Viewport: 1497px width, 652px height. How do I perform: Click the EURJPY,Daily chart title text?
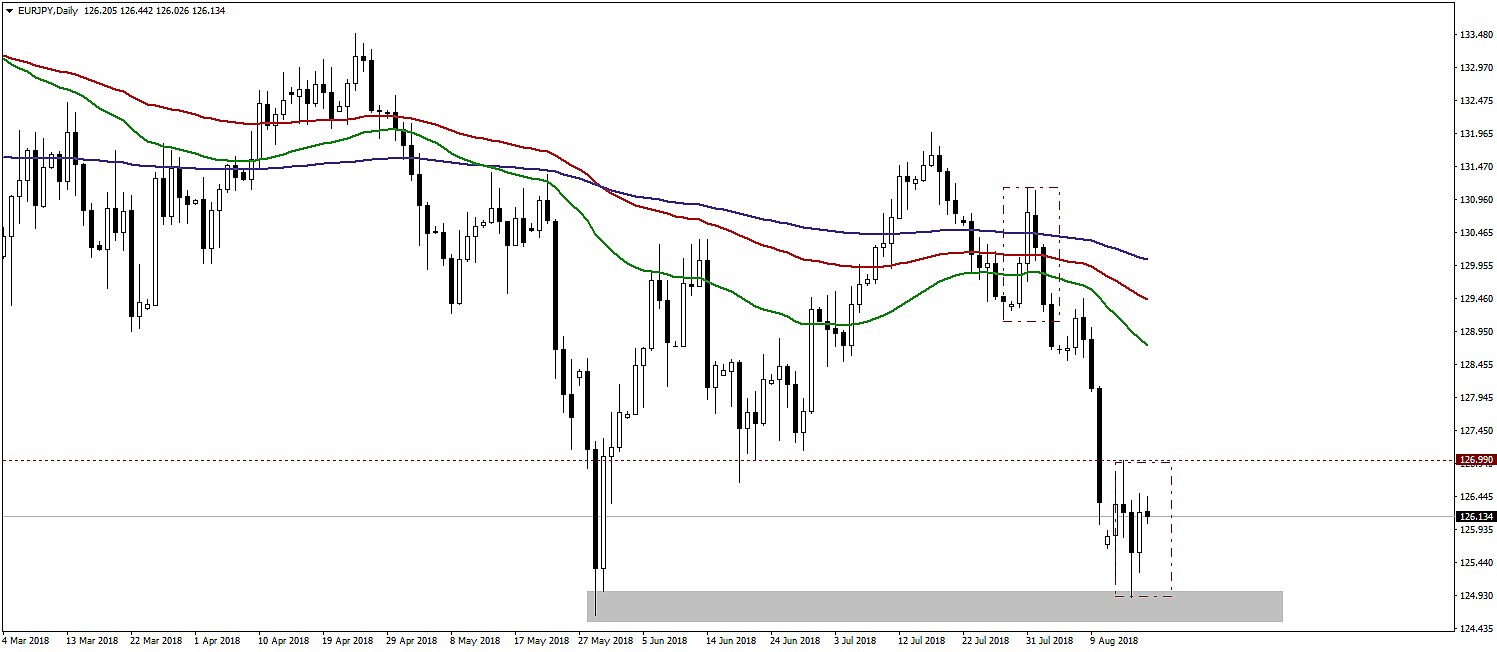pos(49,10)
